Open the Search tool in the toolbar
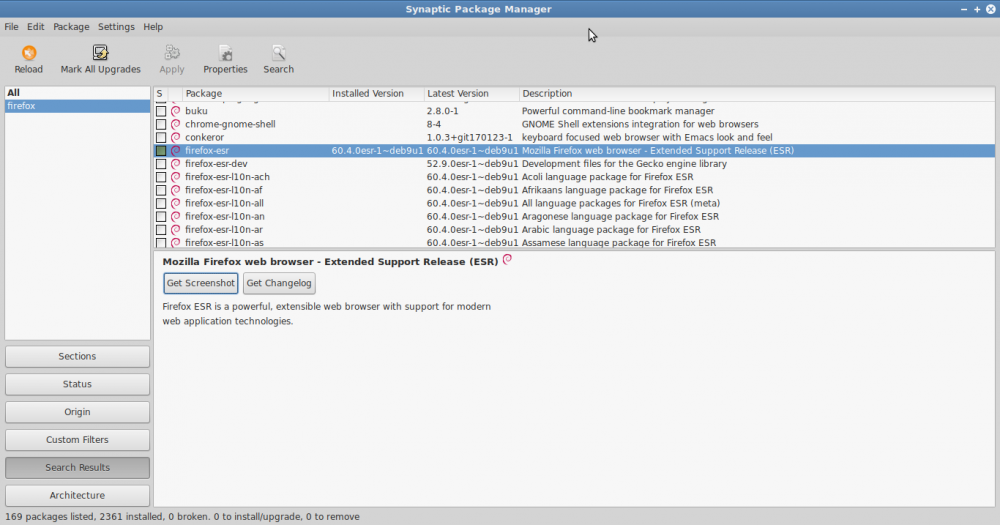The width and height of the screenshot is (1000, 525). pyautogui.click(x=279, y=53)
